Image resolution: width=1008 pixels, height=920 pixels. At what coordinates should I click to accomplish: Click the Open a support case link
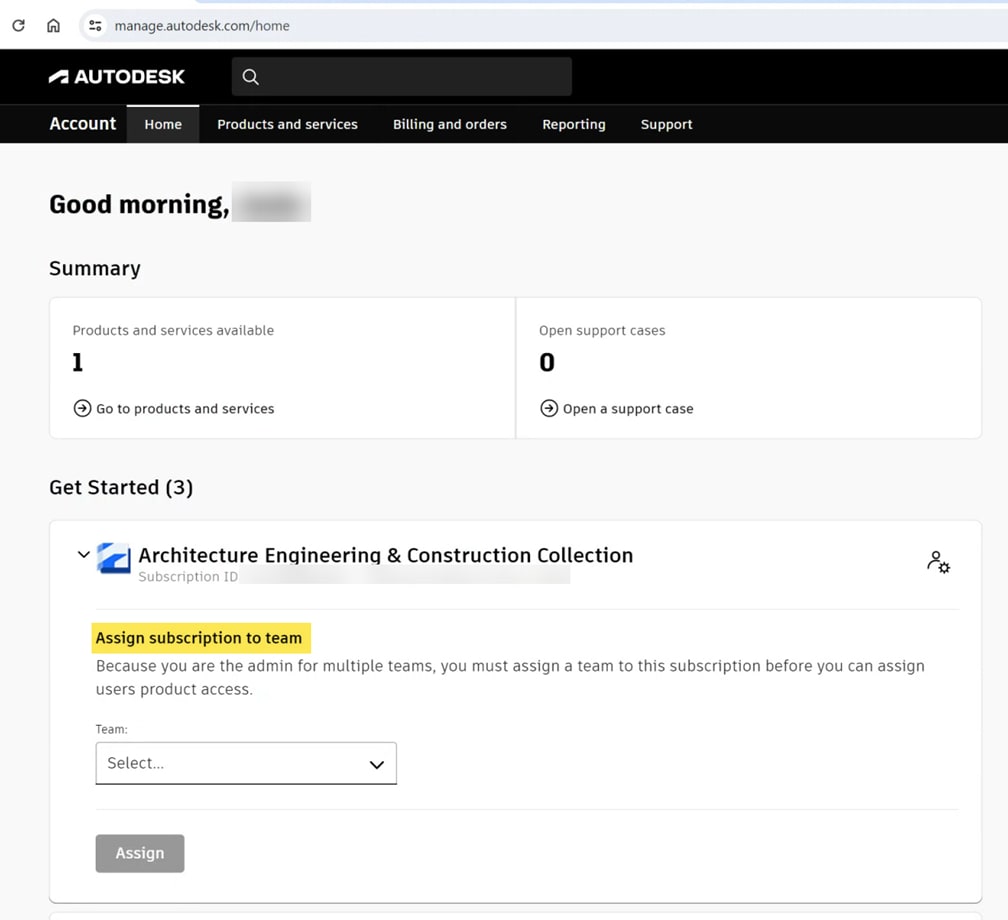628,408
